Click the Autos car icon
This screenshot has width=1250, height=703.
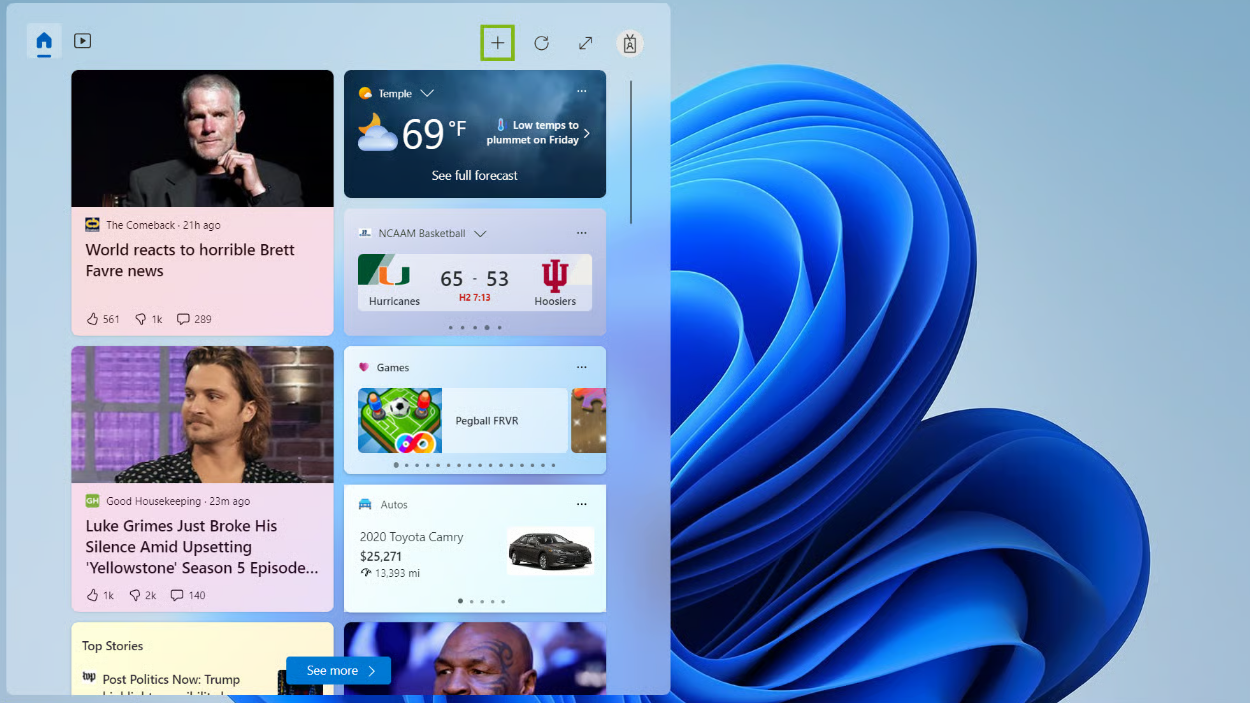(365, 504)
